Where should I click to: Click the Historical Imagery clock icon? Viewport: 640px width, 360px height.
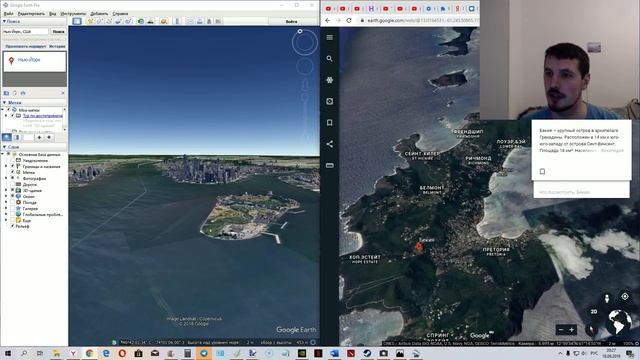click(x=141, y=21)
